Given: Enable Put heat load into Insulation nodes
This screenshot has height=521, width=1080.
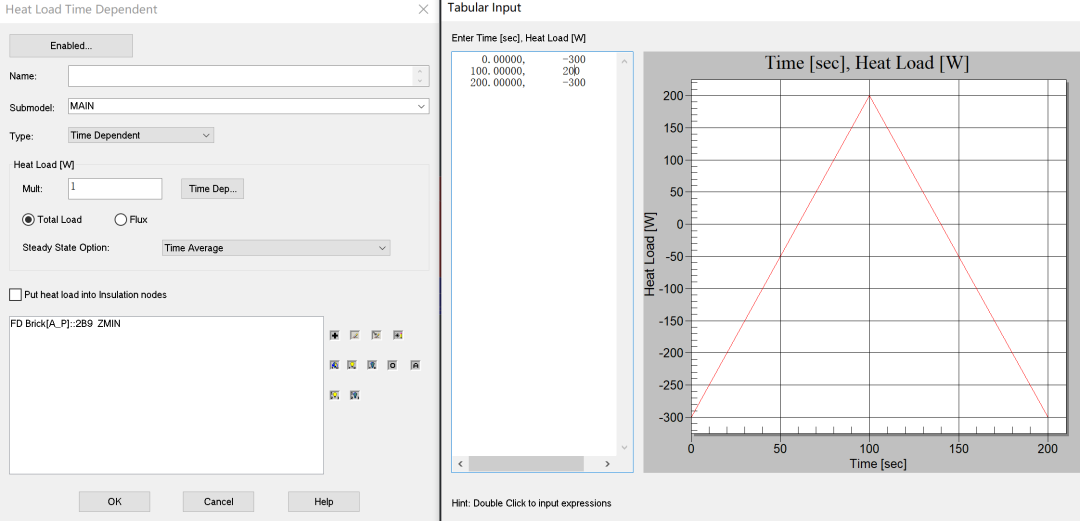Looking at the screenshot, I should pos(15,295).
